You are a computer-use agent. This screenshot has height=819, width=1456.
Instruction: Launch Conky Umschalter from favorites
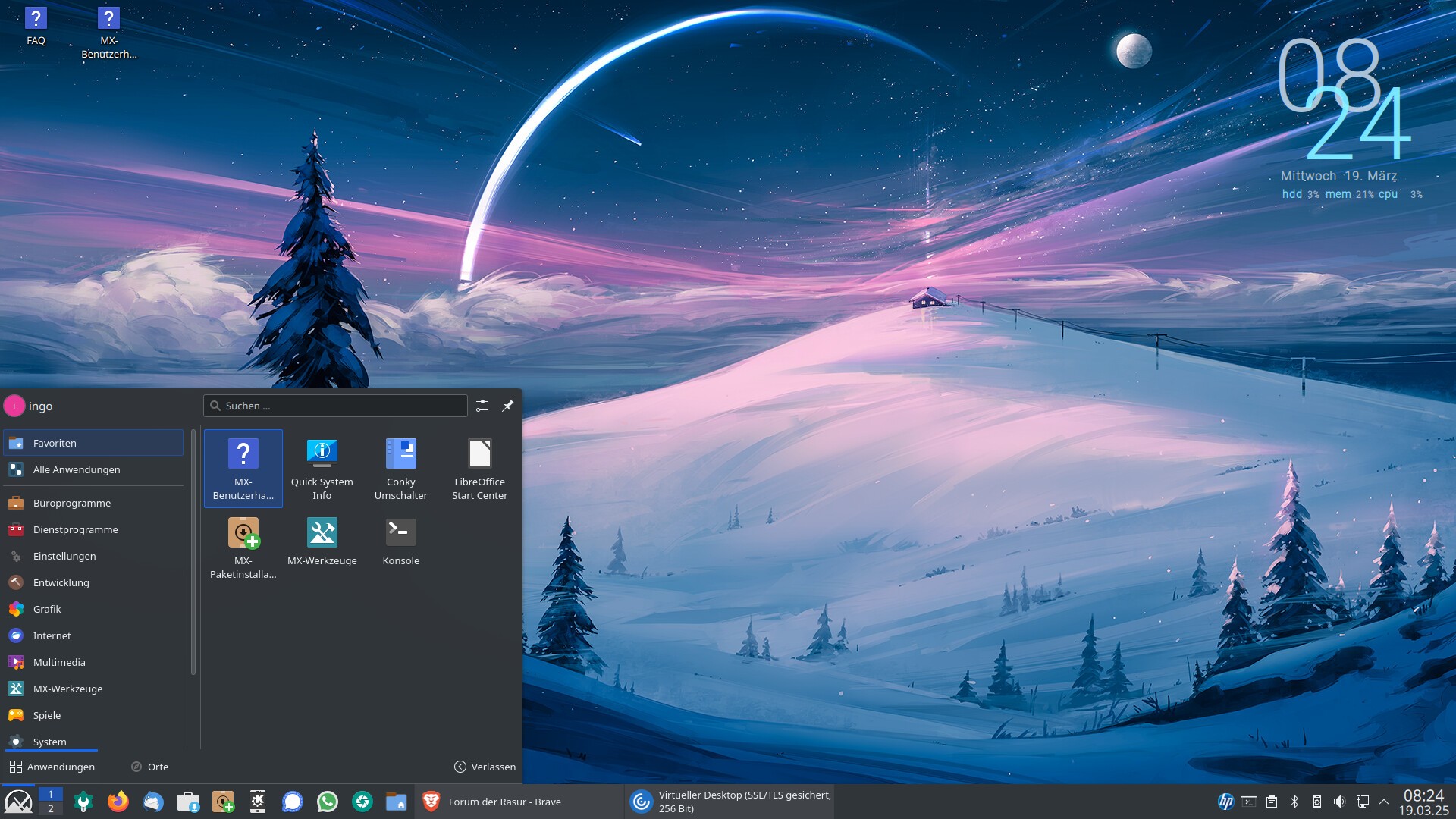tap(400, 468)
